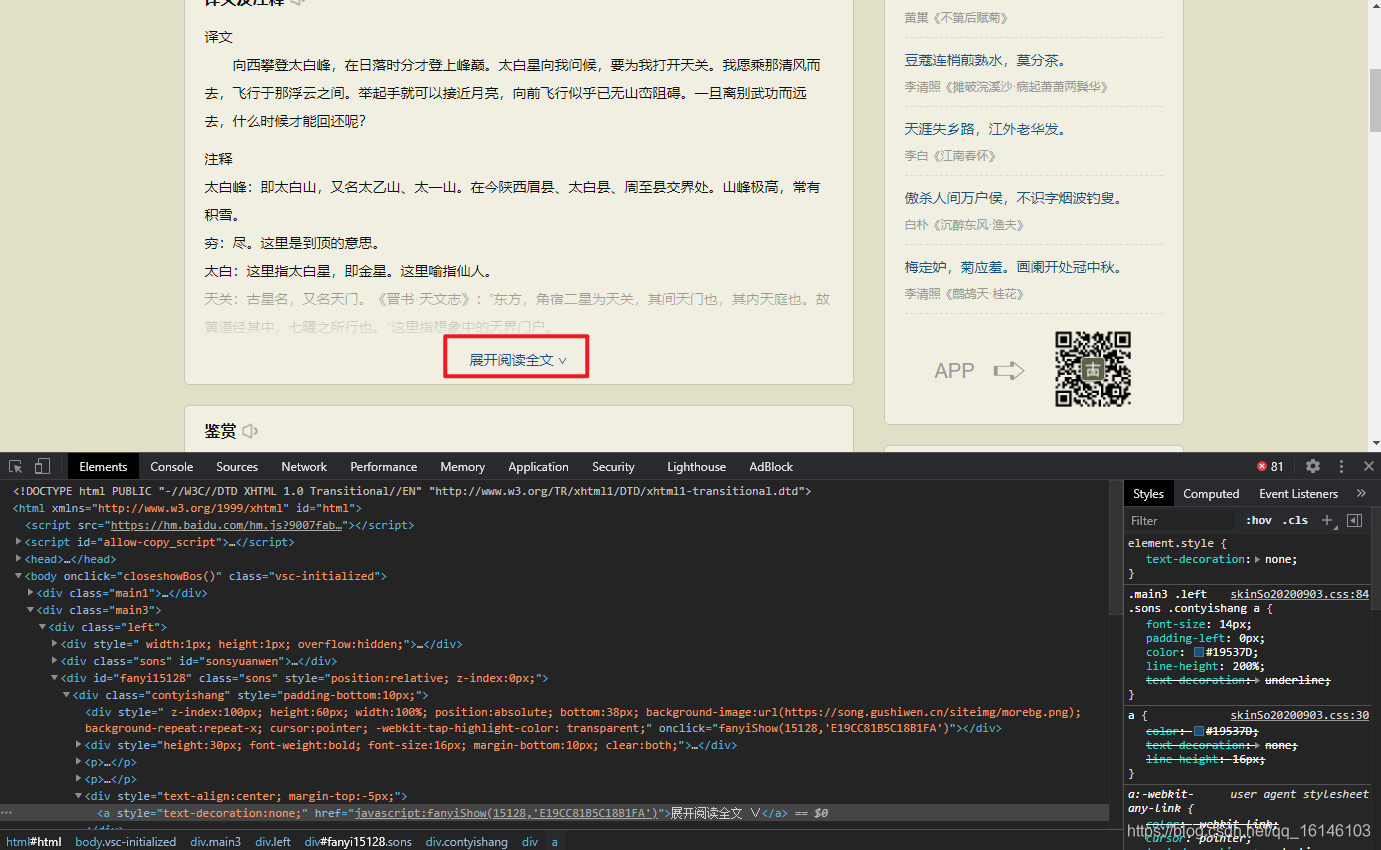This screenshot has width=1381, height=850.
Task: Open the AdBlock tab
Action: (x=771, y=466)
